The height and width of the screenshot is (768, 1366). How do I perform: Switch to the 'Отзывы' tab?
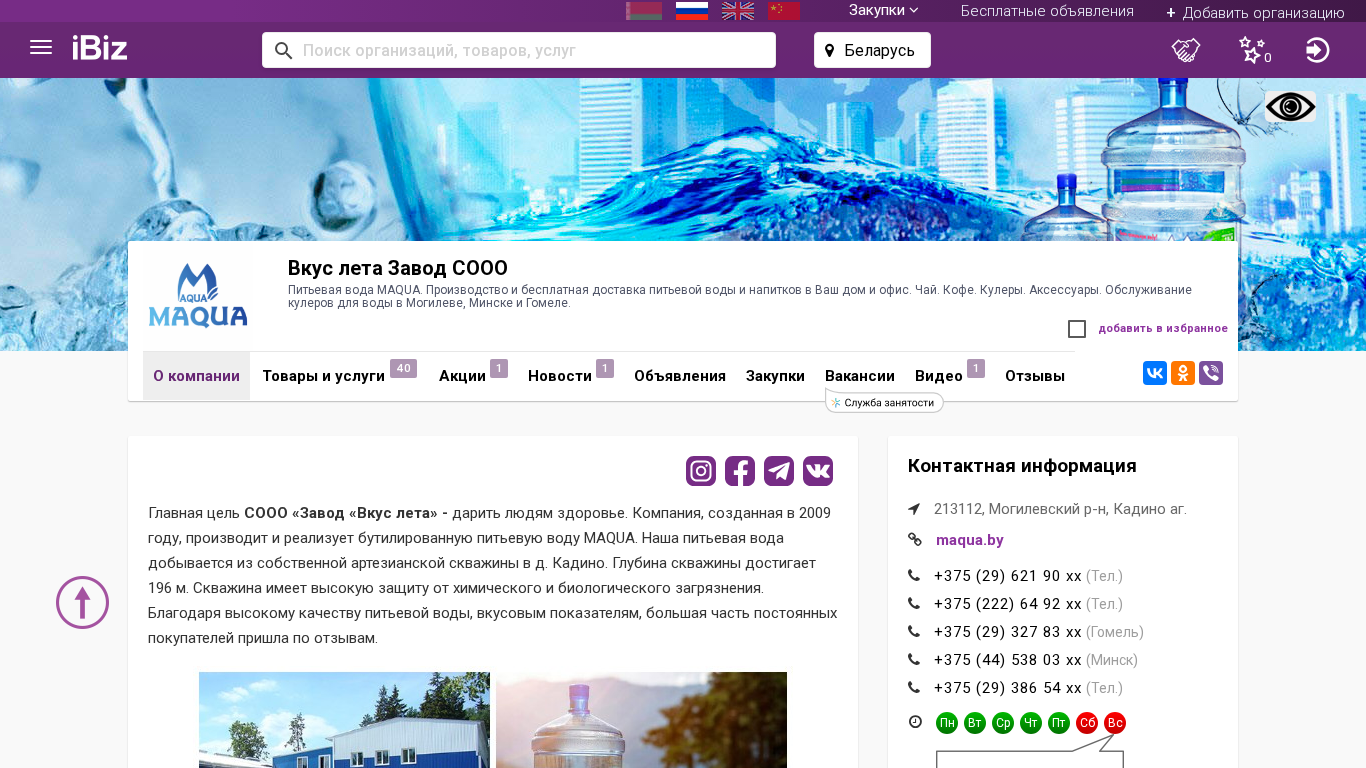(1034, 376)
